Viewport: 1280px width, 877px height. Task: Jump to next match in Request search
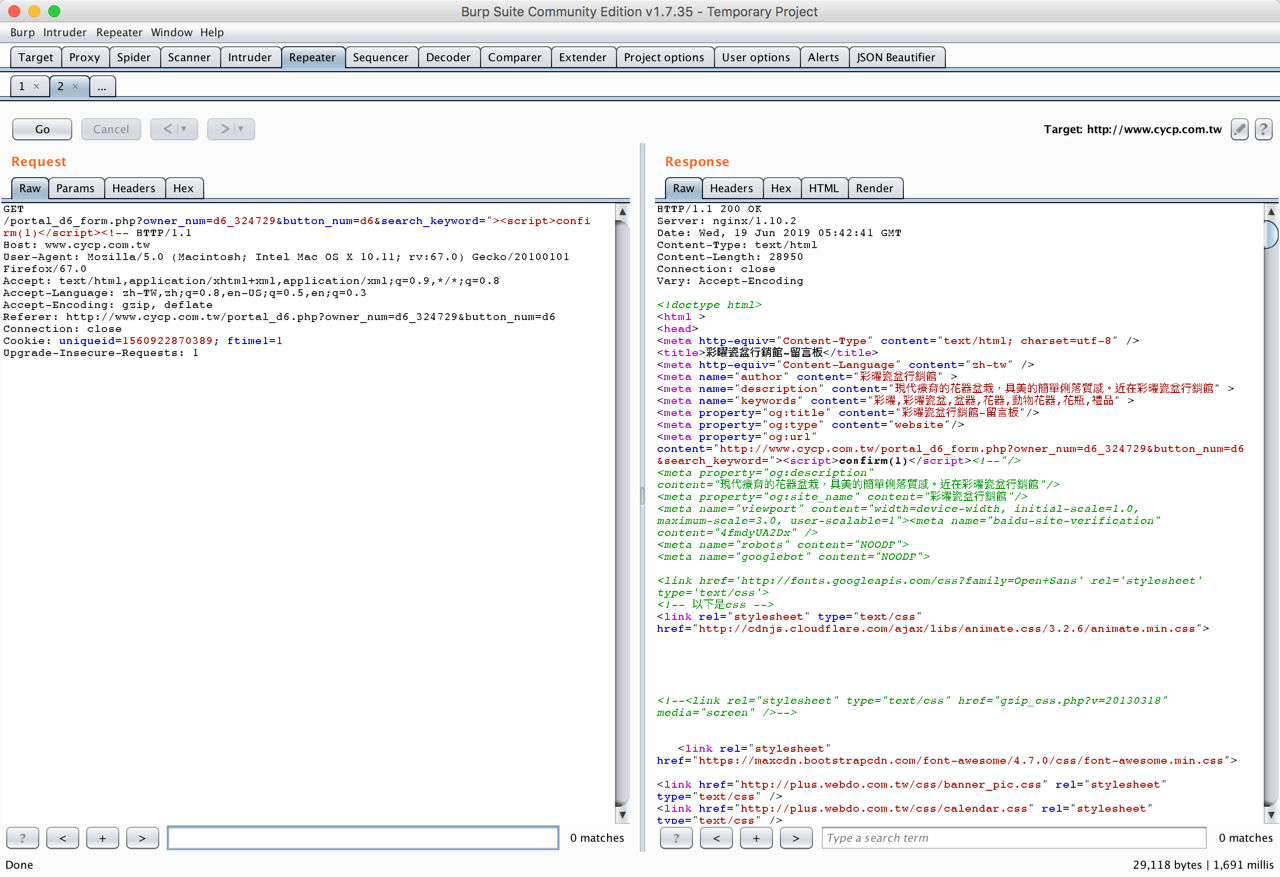click(x=143, y=838)
